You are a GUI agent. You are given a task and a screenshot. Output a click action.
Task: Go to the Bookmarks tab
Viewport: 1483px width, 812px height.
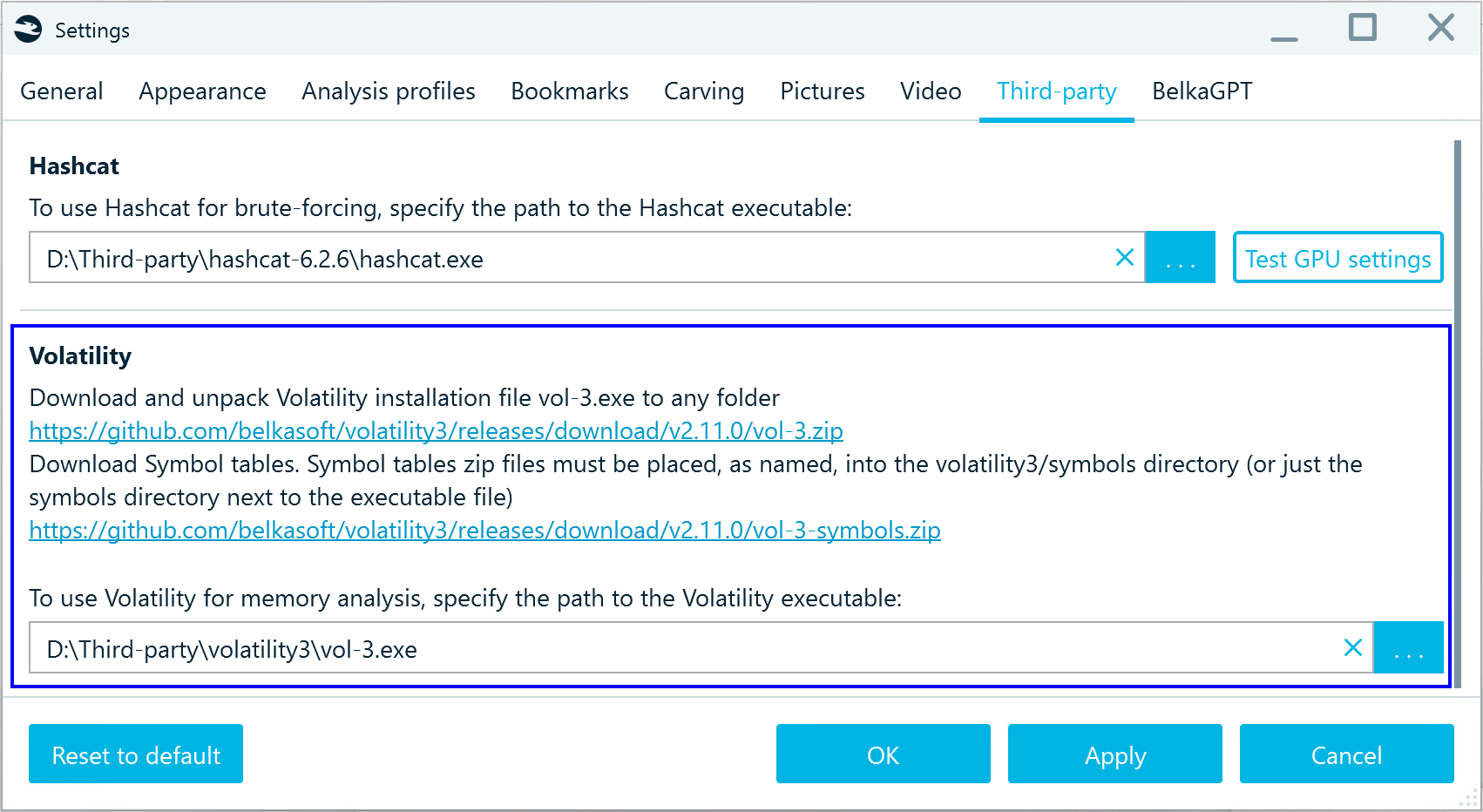click(570, 91)
